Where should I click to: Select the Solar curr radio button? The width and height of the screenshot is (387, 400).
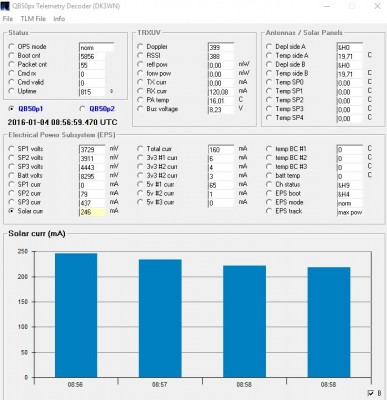pos(12,211)
